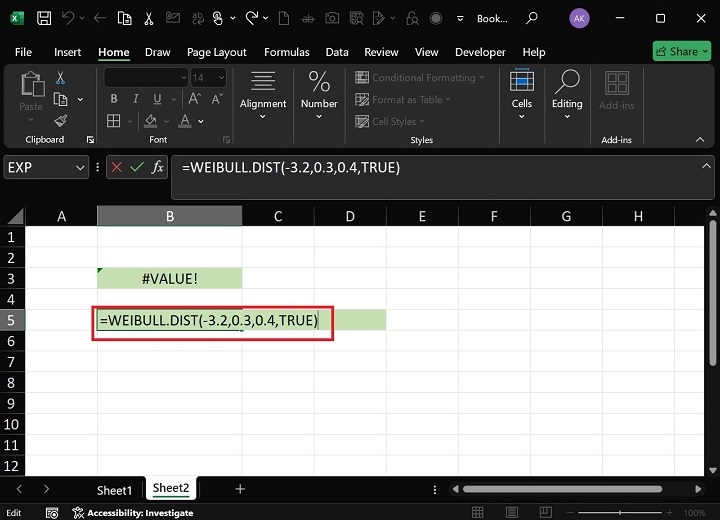Click column header F
Image resolution: width=720 pixels, height=520 pixels.
point(494,216)
